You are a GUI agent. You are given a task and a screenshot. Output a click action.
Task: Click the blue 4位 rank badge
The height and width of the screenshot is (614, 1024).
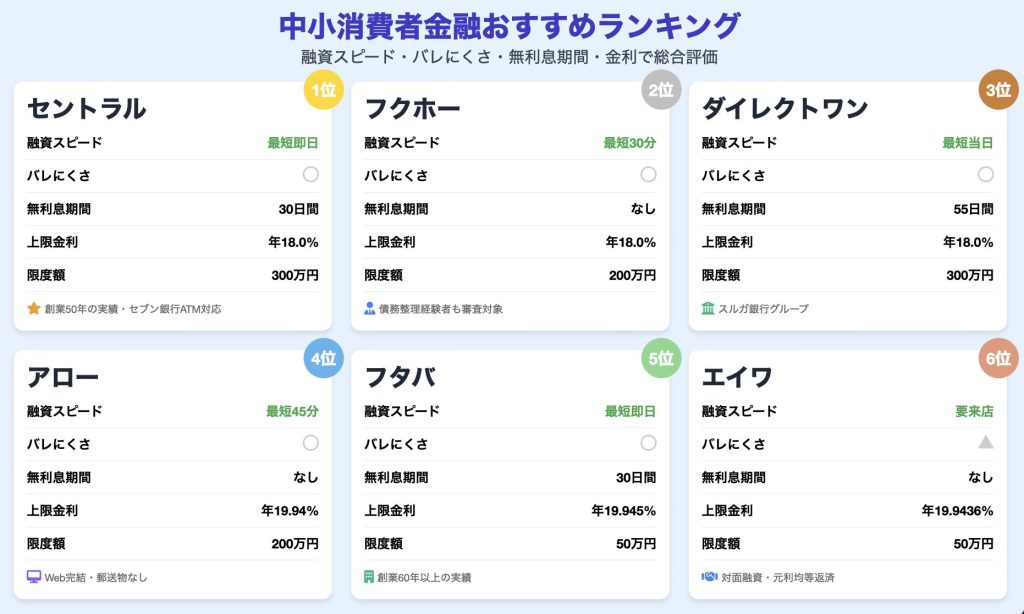(x=323, y=358)
